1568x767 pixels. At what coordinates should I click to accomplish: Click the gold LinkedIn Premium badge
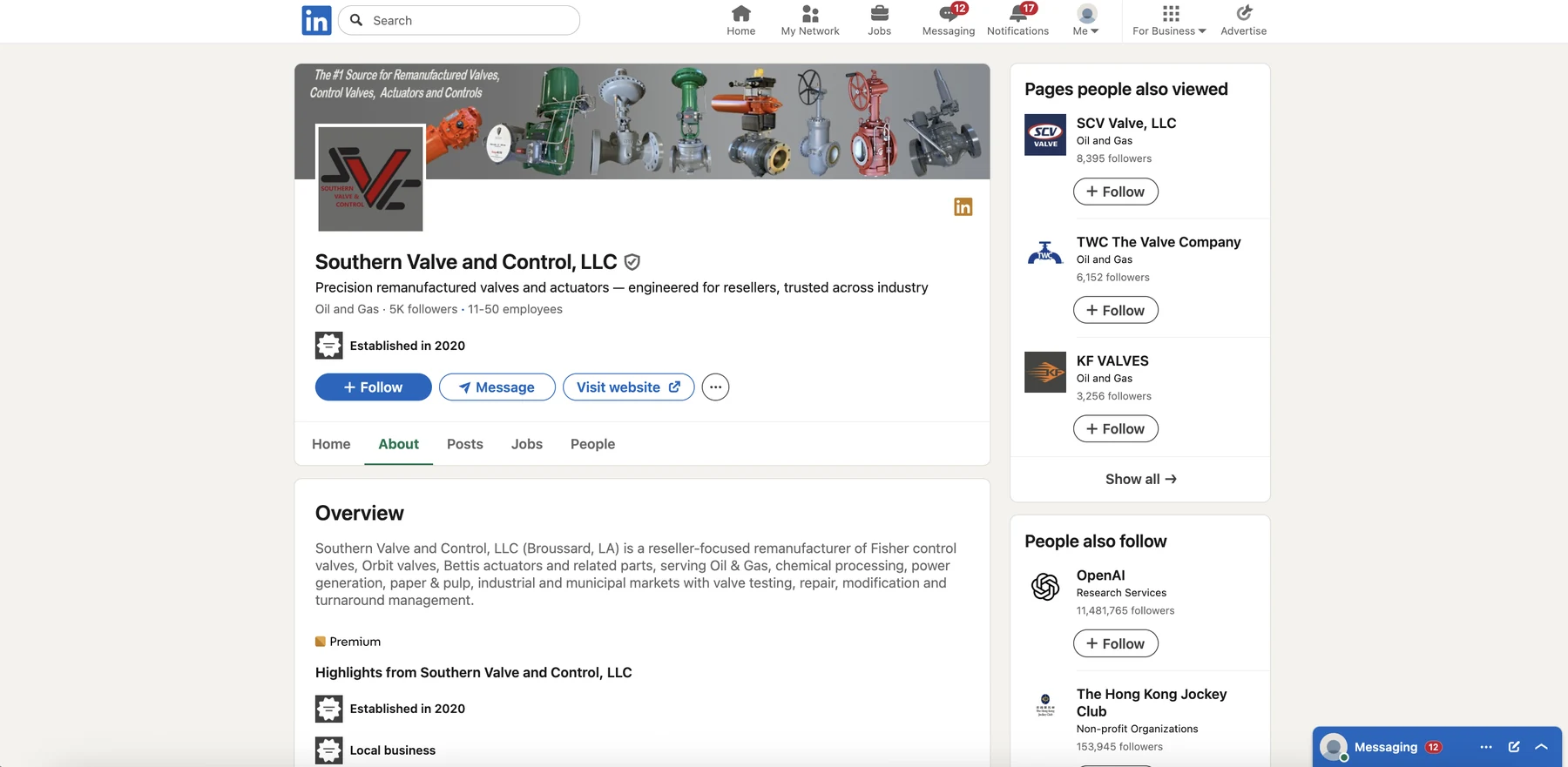click(x=963, y=206)
